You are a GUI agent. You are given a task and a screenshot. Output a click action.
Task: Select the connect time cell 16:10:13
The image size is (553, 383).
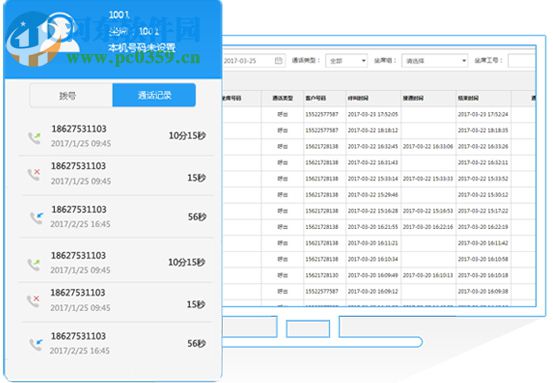428,275
